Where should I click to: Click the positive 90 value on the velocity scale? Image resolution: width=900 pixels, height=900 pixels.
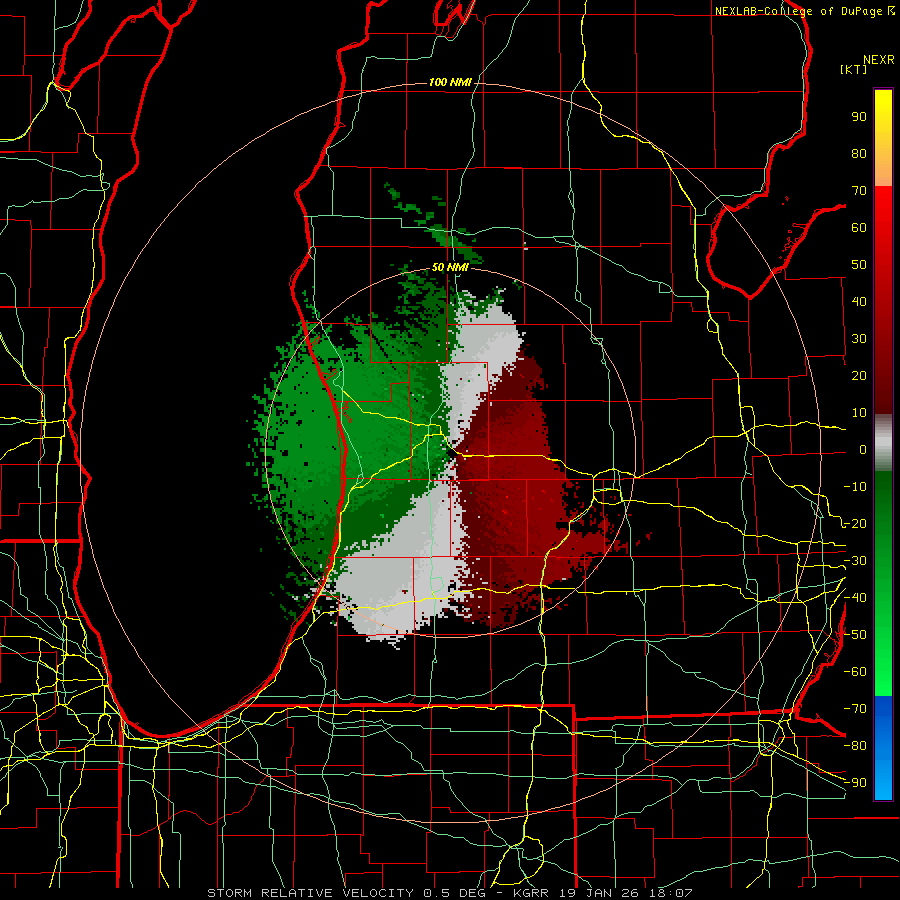click(x=859, y=117)
